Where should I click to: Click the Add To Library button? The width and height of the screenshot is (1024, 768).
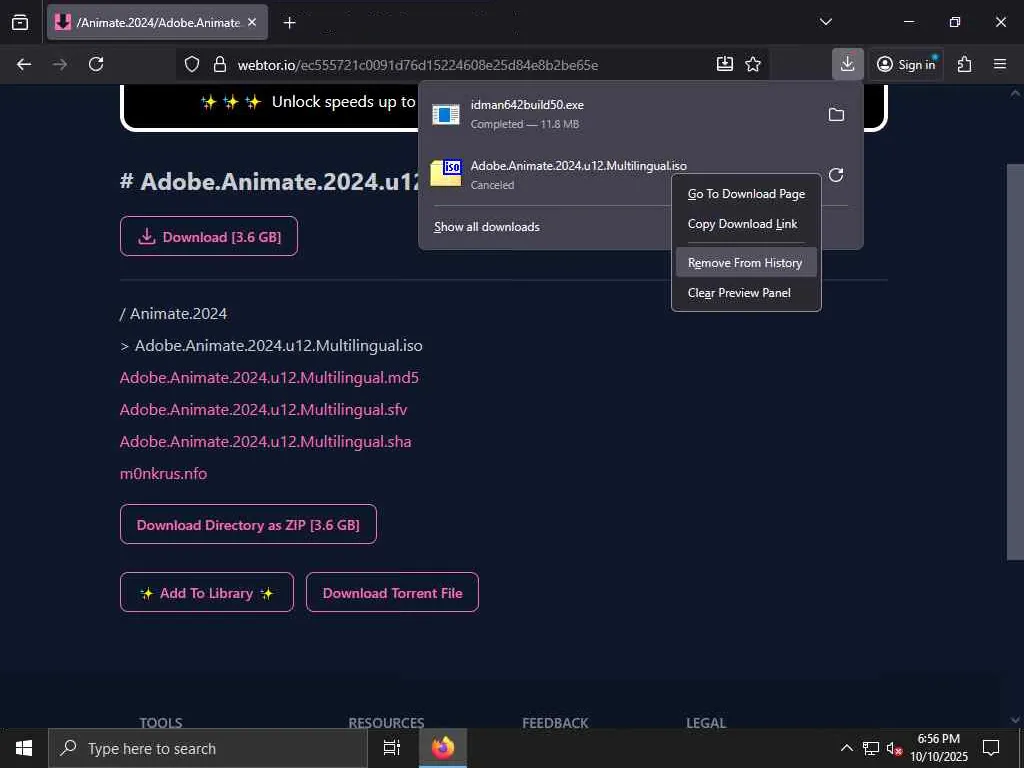tap(206, 592)
